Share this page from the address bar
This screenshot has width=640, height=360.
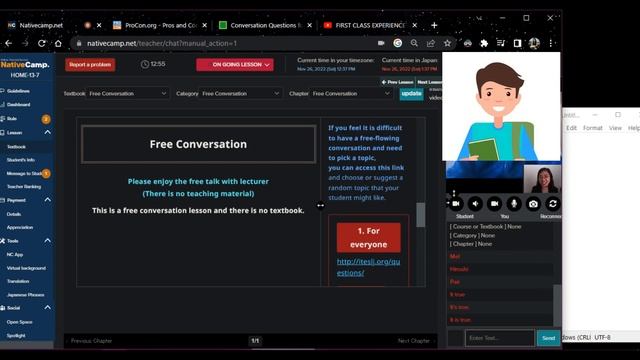pos(431,43)
